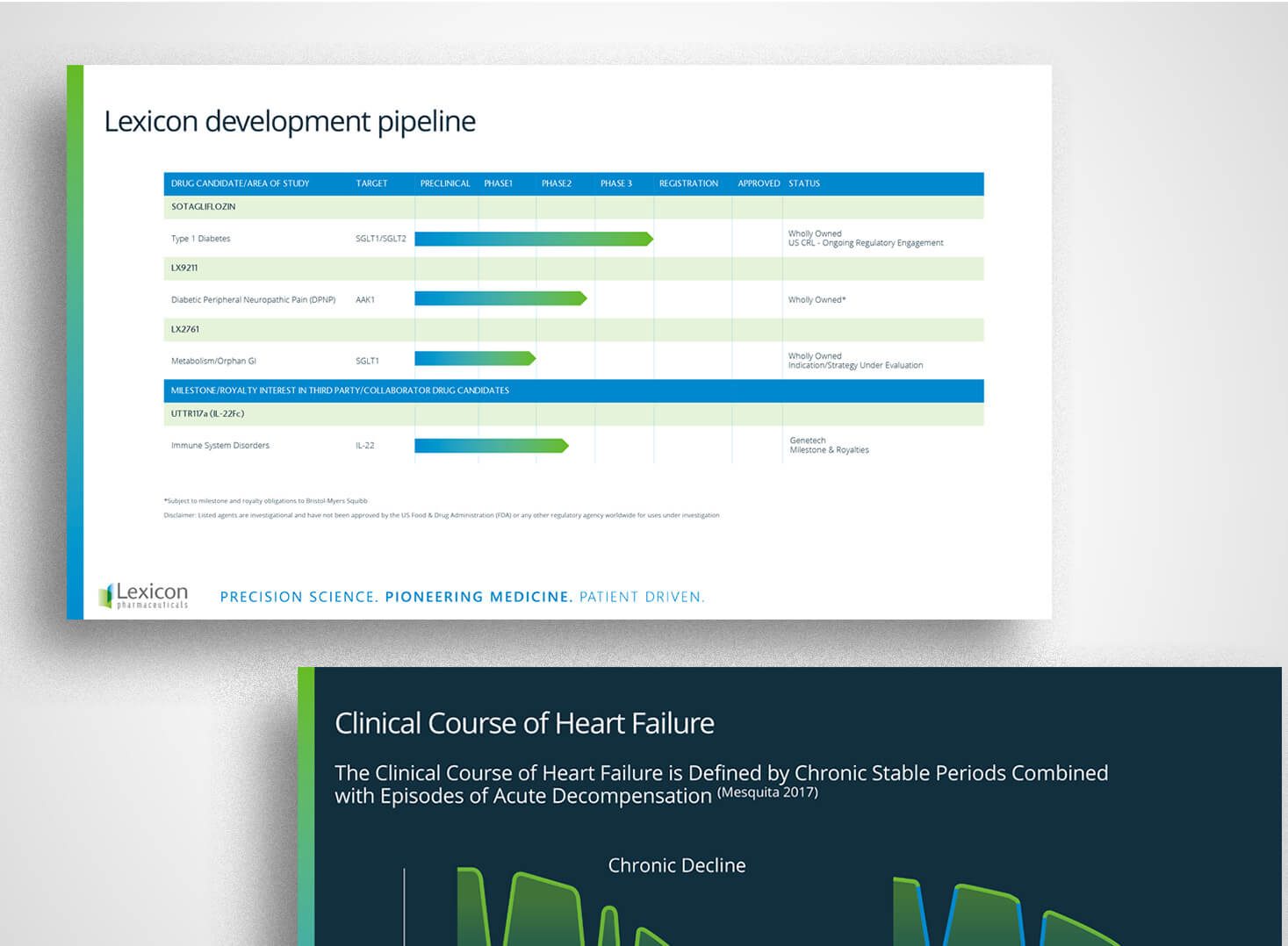Click the 'Milestone & Royalties' status text
This screenshot has height=946, width=1288.
point(829,450)
